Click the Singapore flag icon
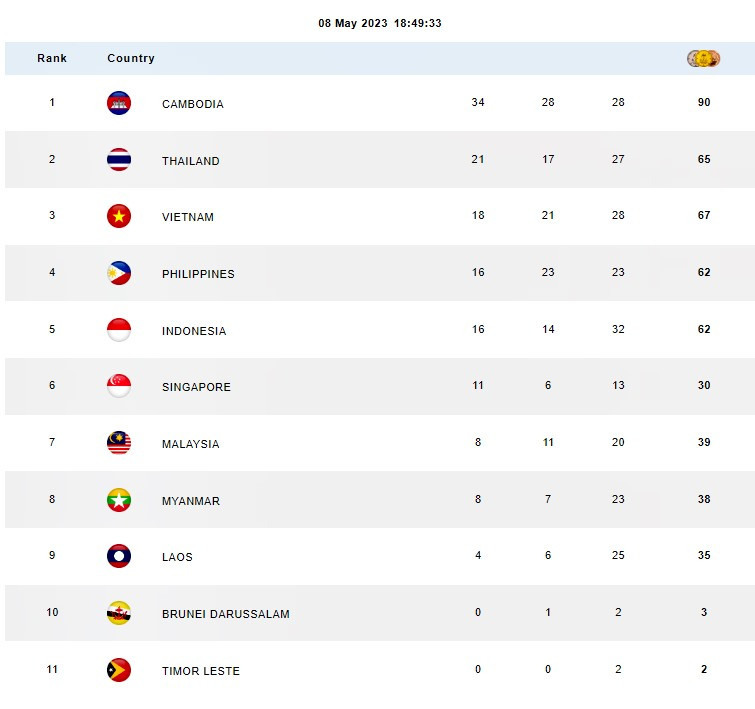 coord(119,386)
